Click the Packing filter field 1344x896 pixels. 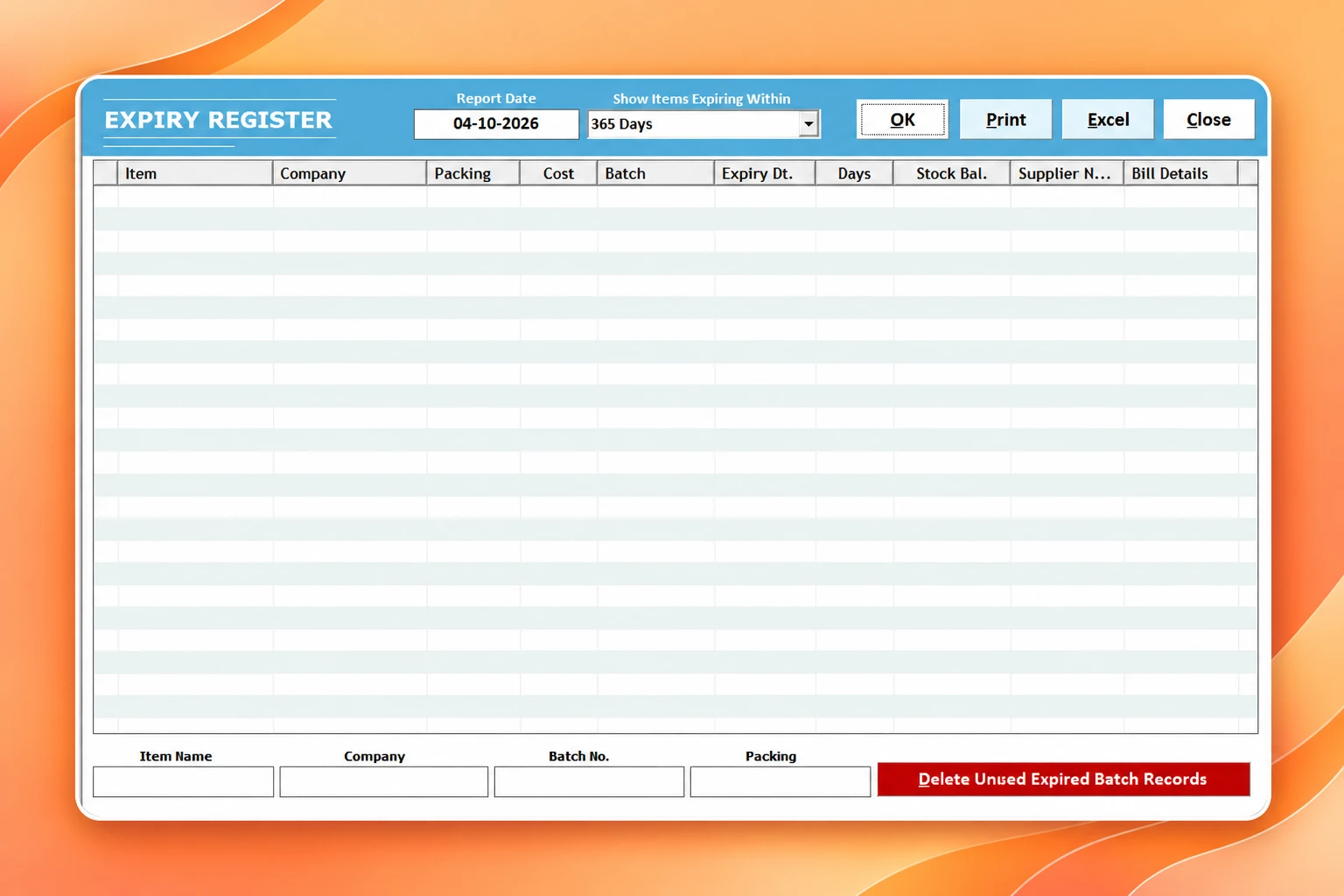tap(780, 781)
